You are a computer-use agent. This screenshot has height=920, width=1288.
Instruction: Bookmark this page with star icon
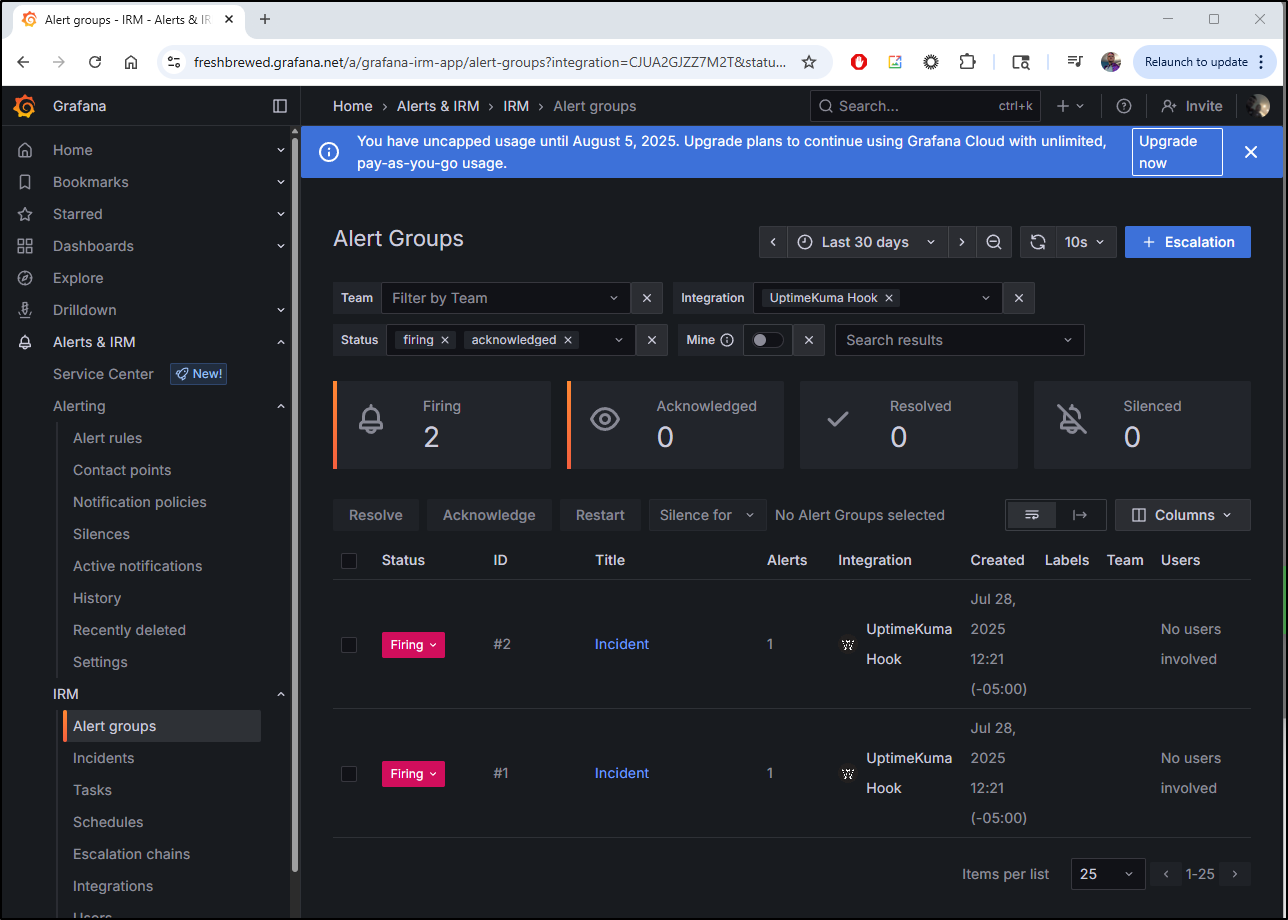[809, 62]
